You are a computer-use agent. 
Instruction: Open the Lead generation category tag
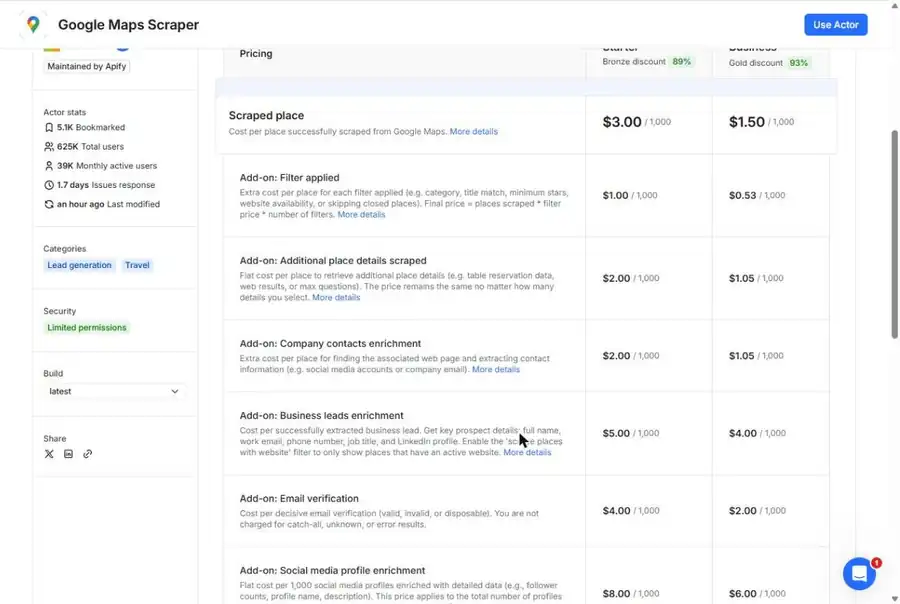click(x=79, y=265)
